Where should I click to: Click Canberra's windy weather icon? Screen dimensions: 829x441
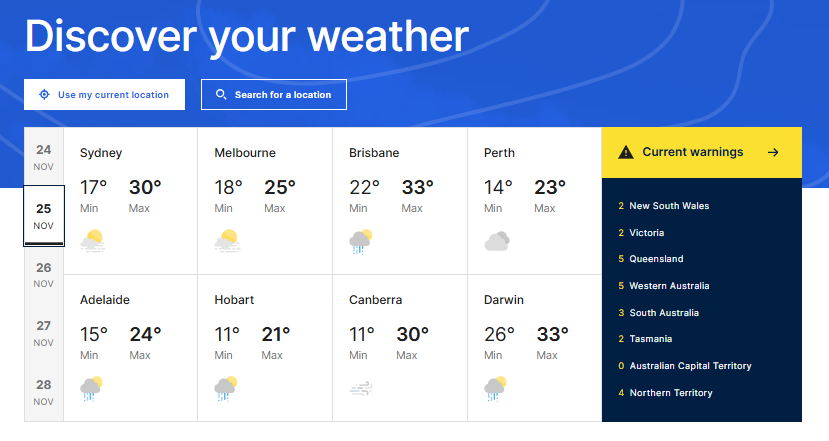coord(361,388)
